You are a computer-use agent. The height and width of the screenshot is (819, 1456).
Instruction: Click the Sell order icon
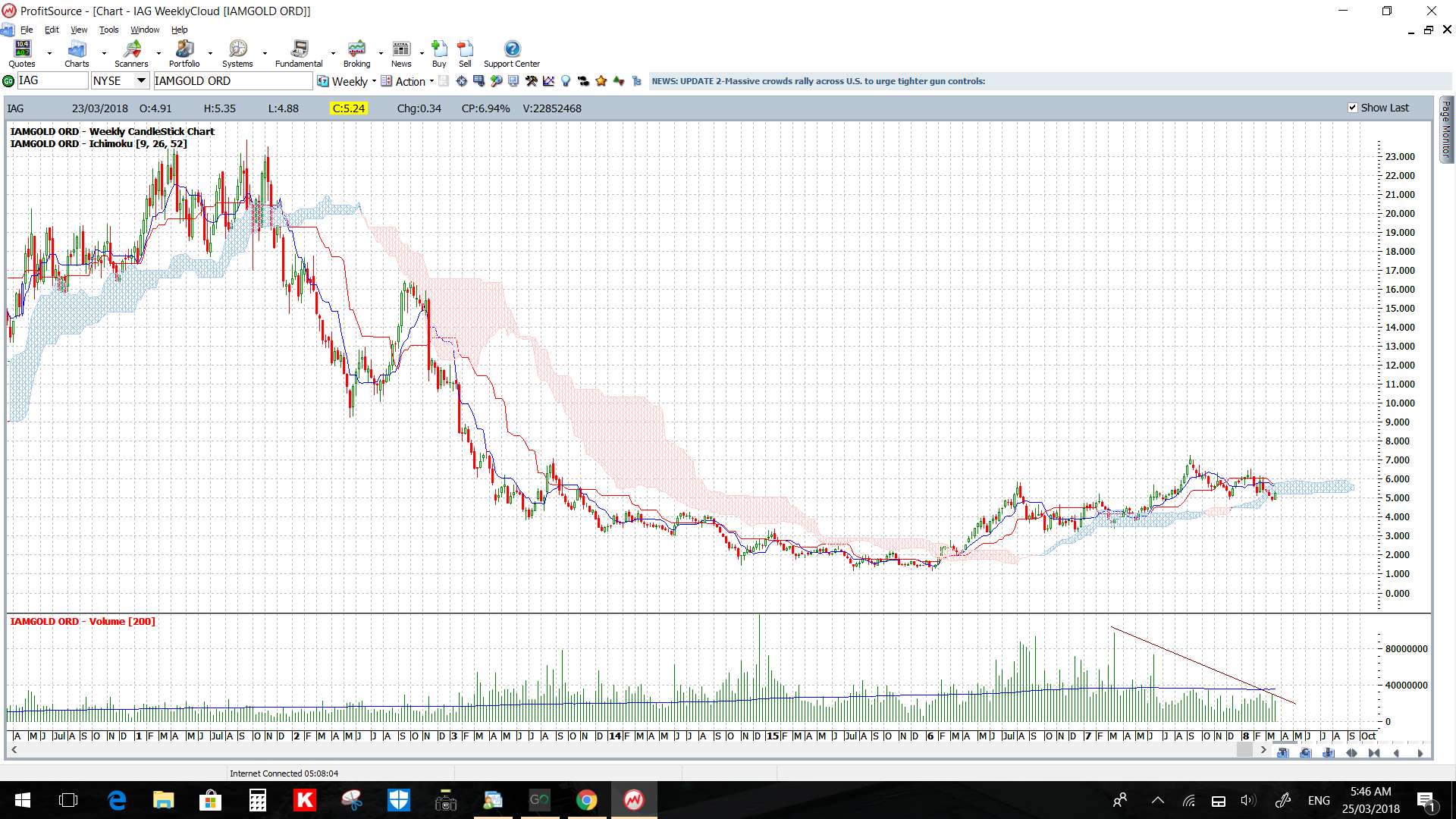point(465,54)
